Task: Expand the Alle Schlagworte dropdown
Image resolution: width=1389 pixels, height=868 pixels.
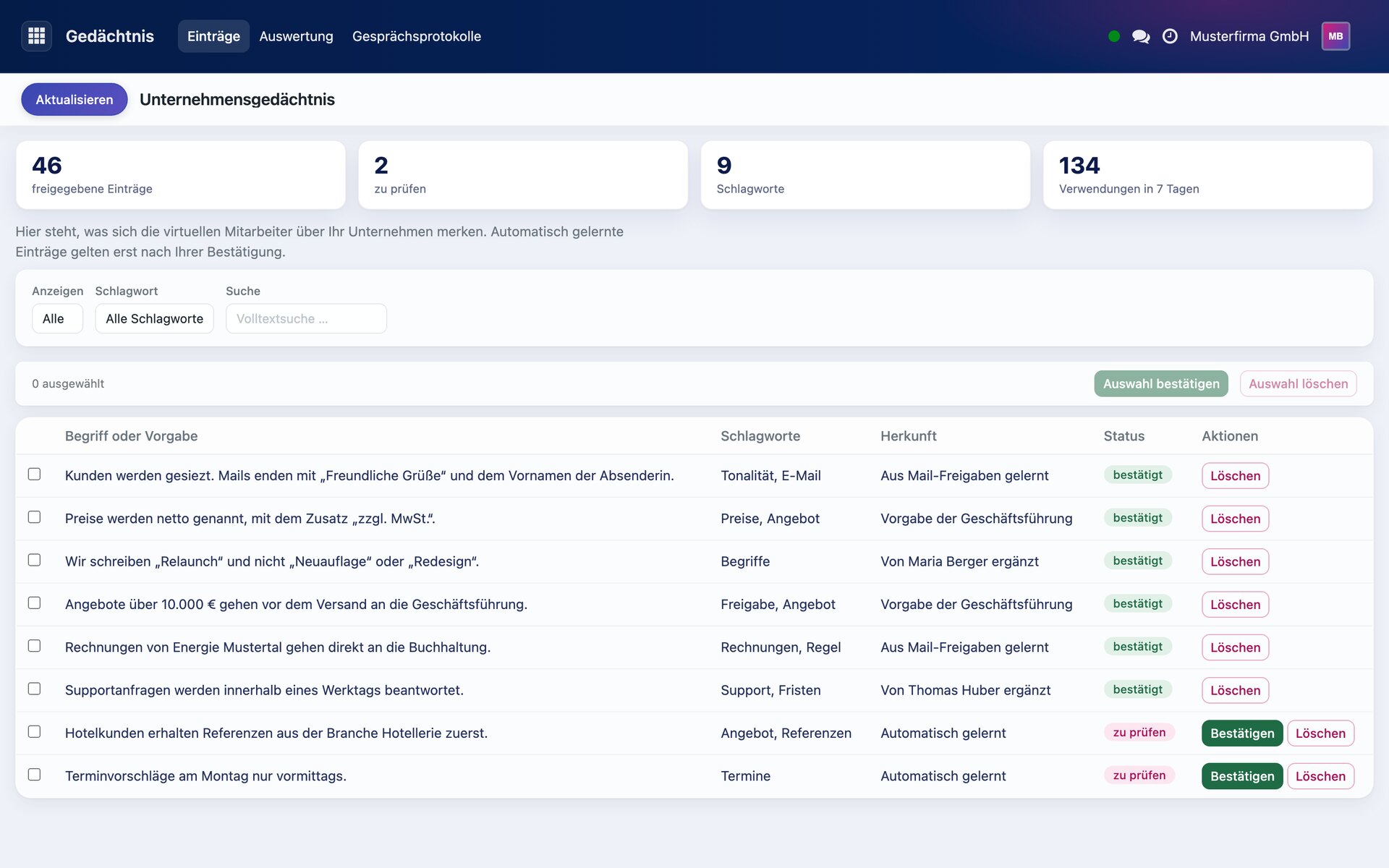Action: coord(154,318)
